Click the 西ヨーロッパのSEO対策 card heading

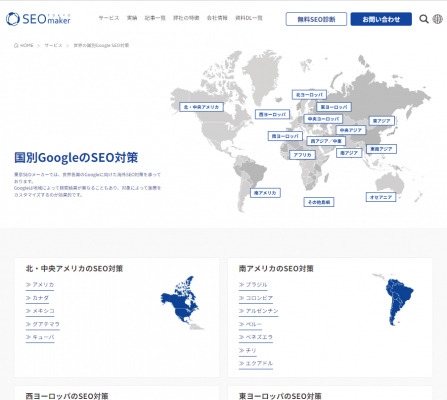coord(67,396)
